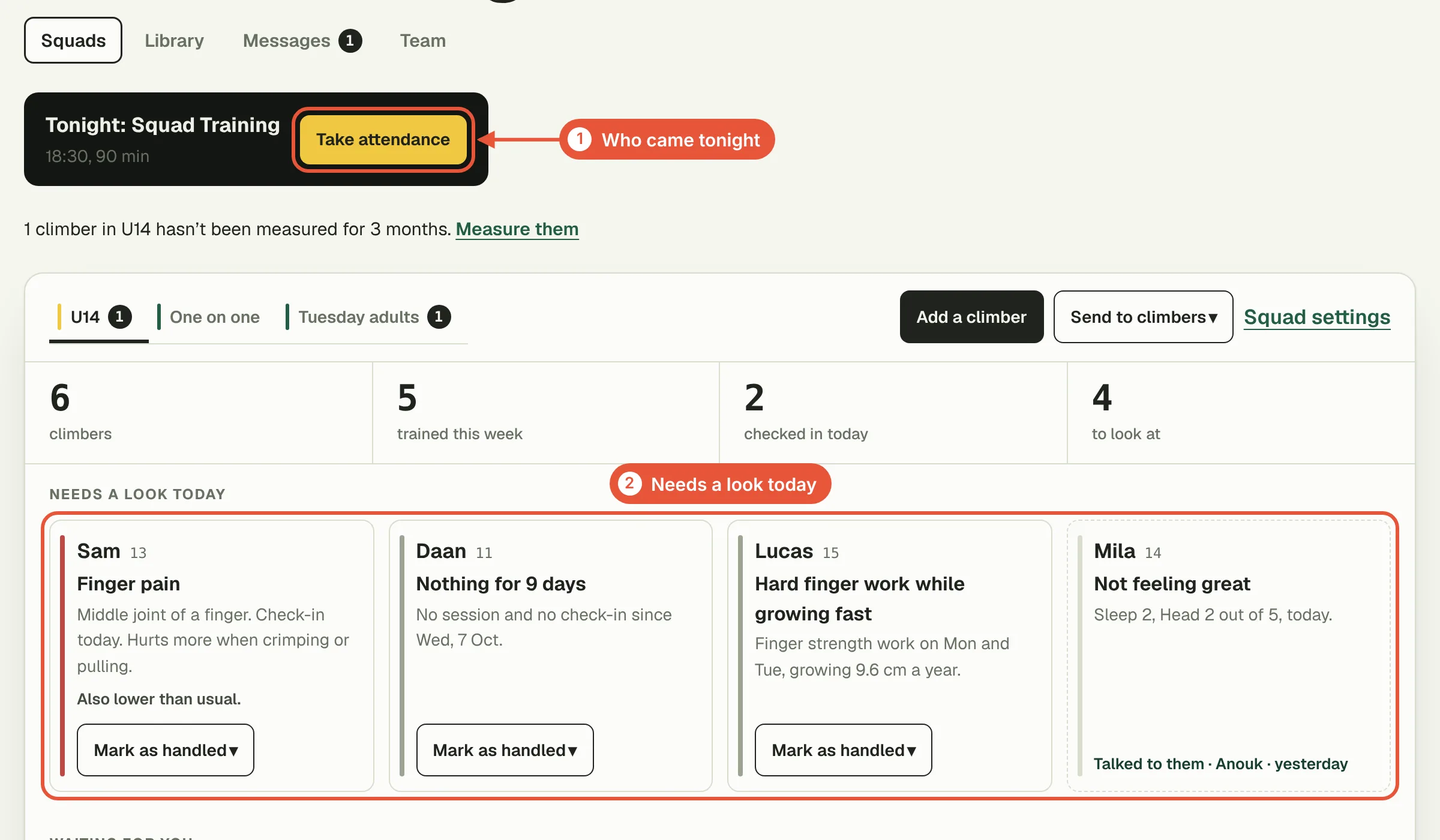Click the Messages unread count badge
1440x840 pixels.
pyautogui.click(x=350, y=40)
